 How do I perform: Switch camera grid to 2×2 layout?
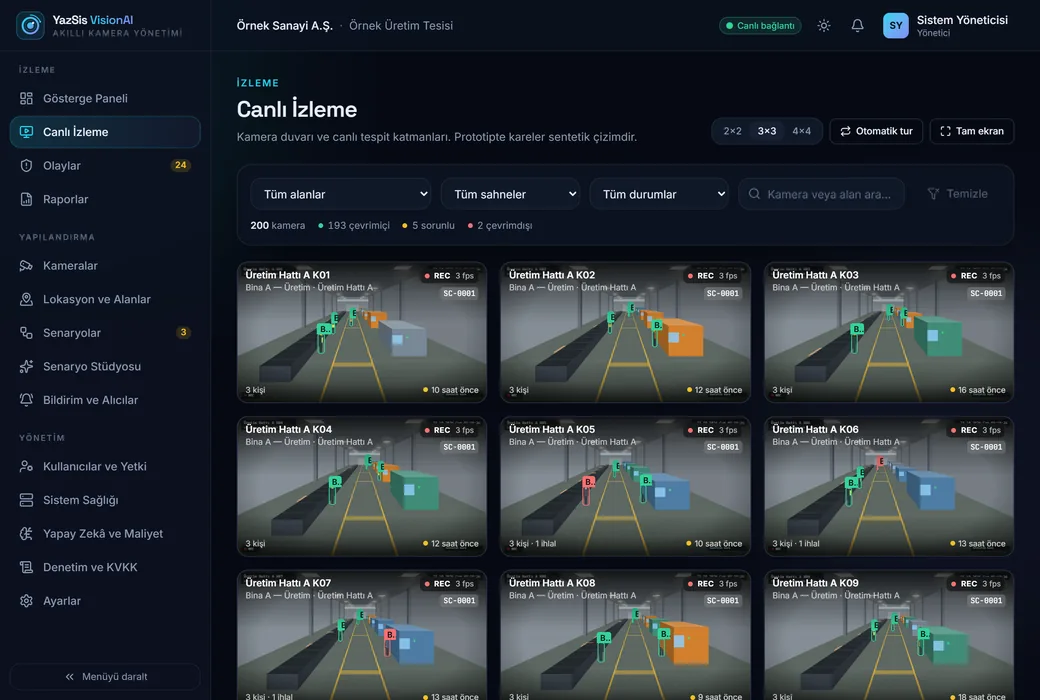tap(732, 131)
